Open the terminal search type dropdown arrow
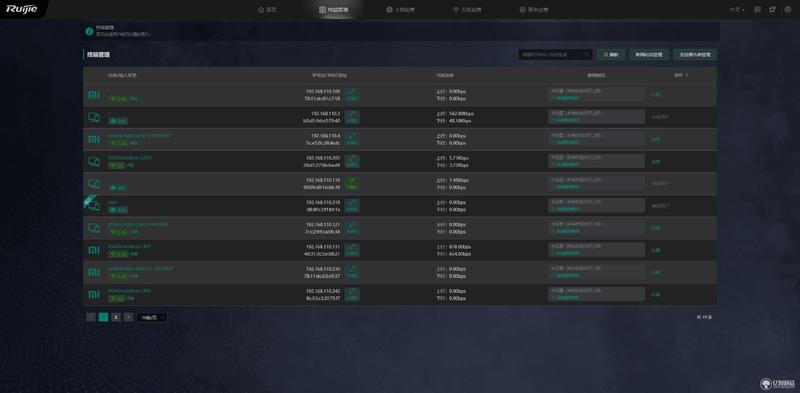This screenshot has height=393, width=800. pos(587,54)
